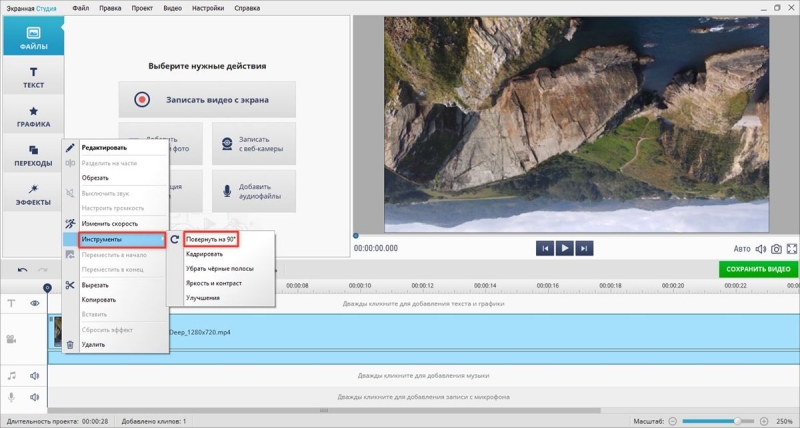Zoom in timeline with plus button

764,421
